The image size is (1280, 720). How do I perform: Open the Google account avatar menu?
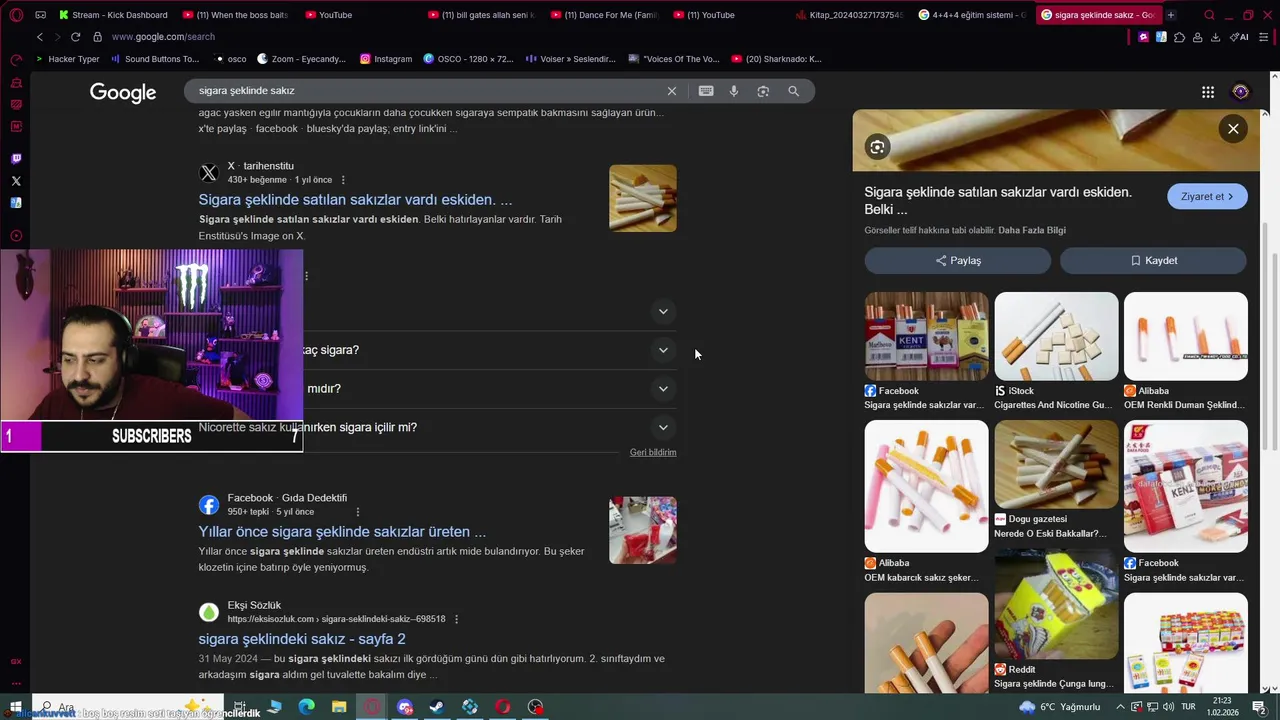(x=1240, y=92)
